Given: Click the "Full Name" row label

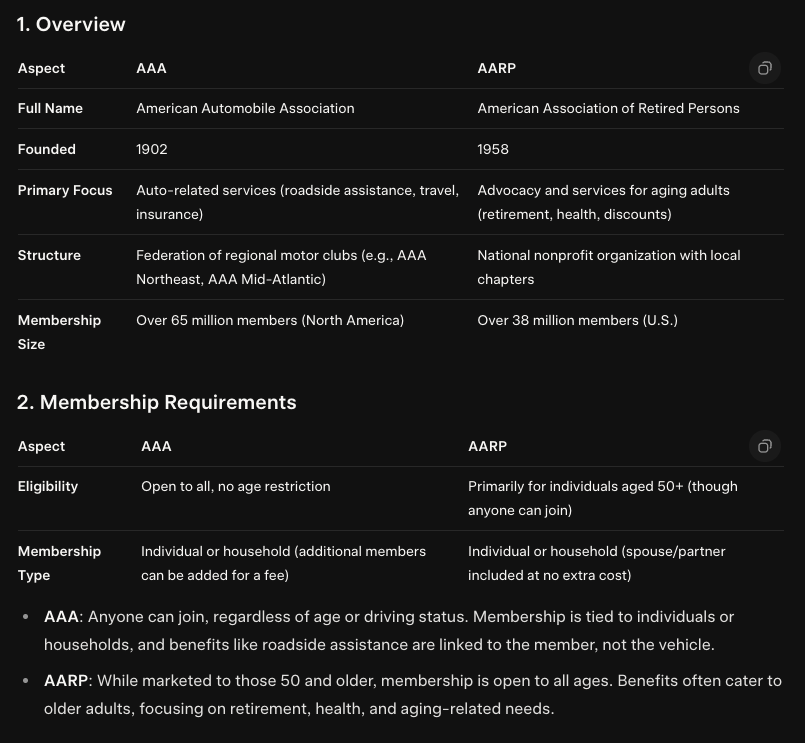Looking at the screenshot, I should coord(50,108).
